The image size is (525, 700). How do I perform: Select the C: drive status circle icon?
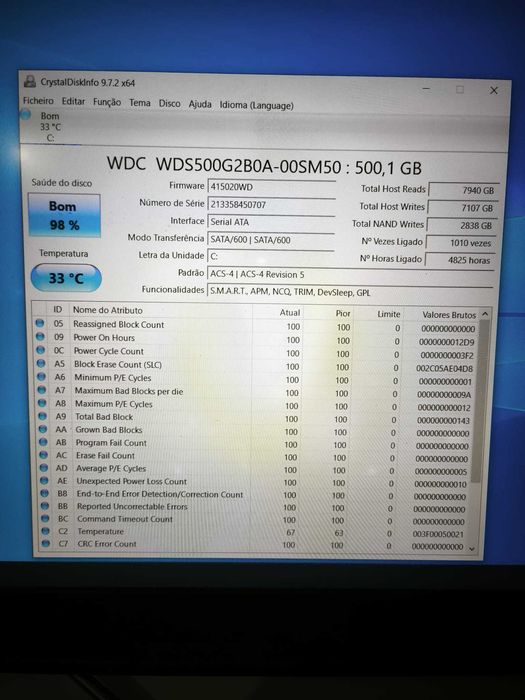tap(25, 115)
